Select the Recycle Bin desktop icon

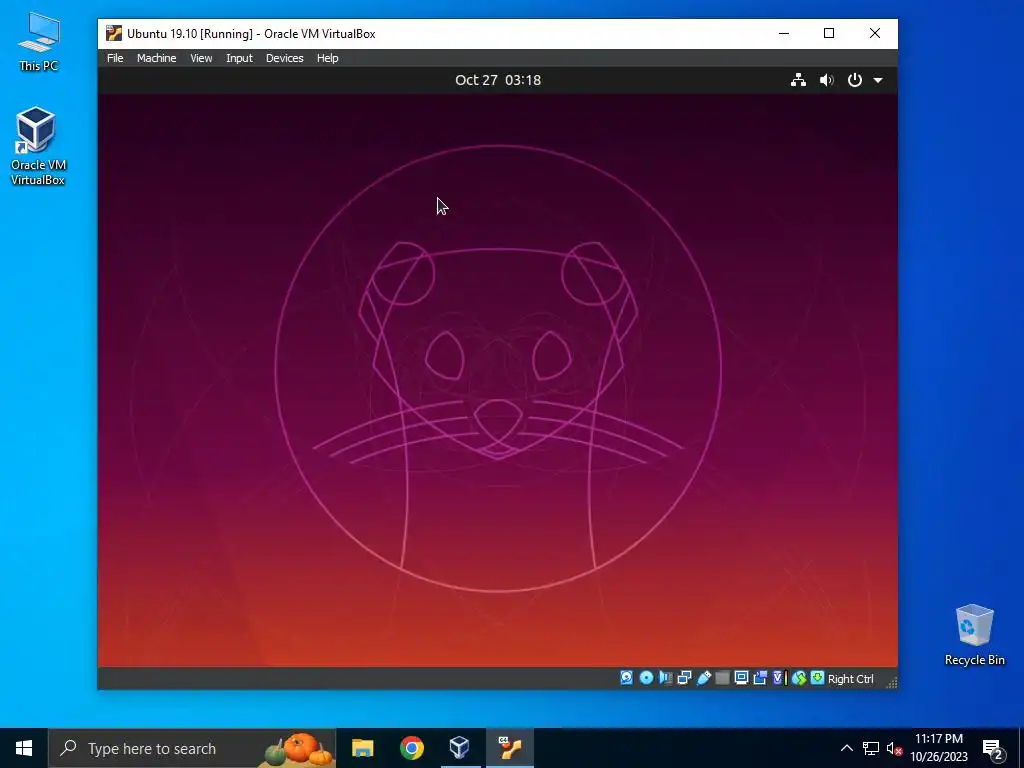coord(974,635)
